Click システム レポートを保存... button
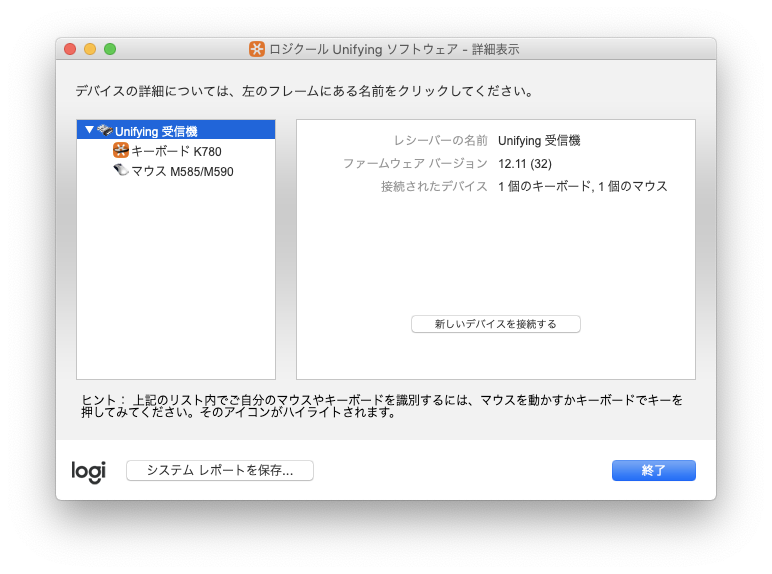This screenshot has width=772, height=574. pyautogui.click(x=220, y=470)
